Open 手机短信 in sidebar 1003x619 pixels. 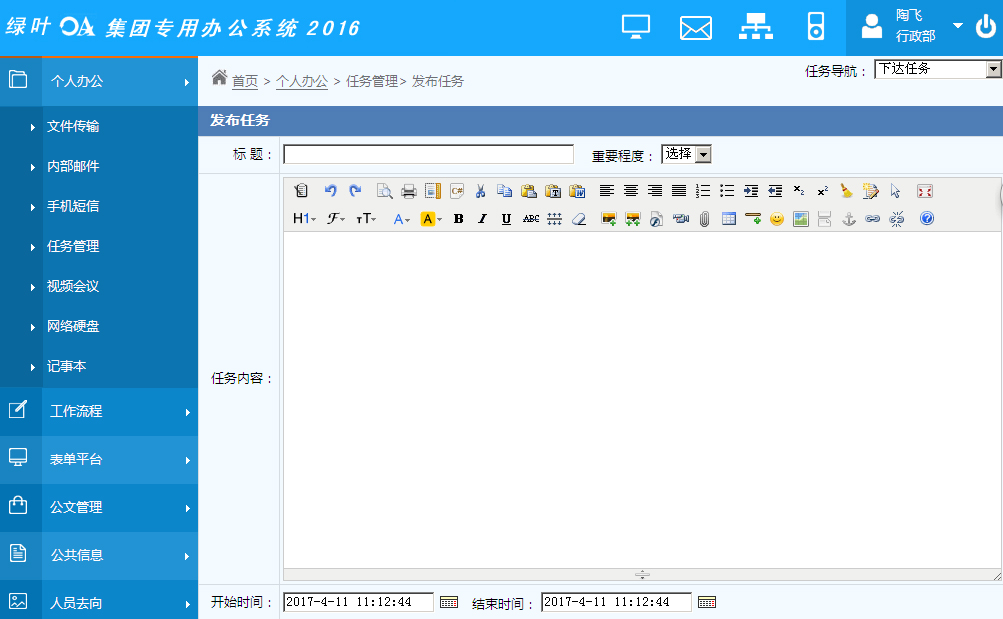point(73,207)
